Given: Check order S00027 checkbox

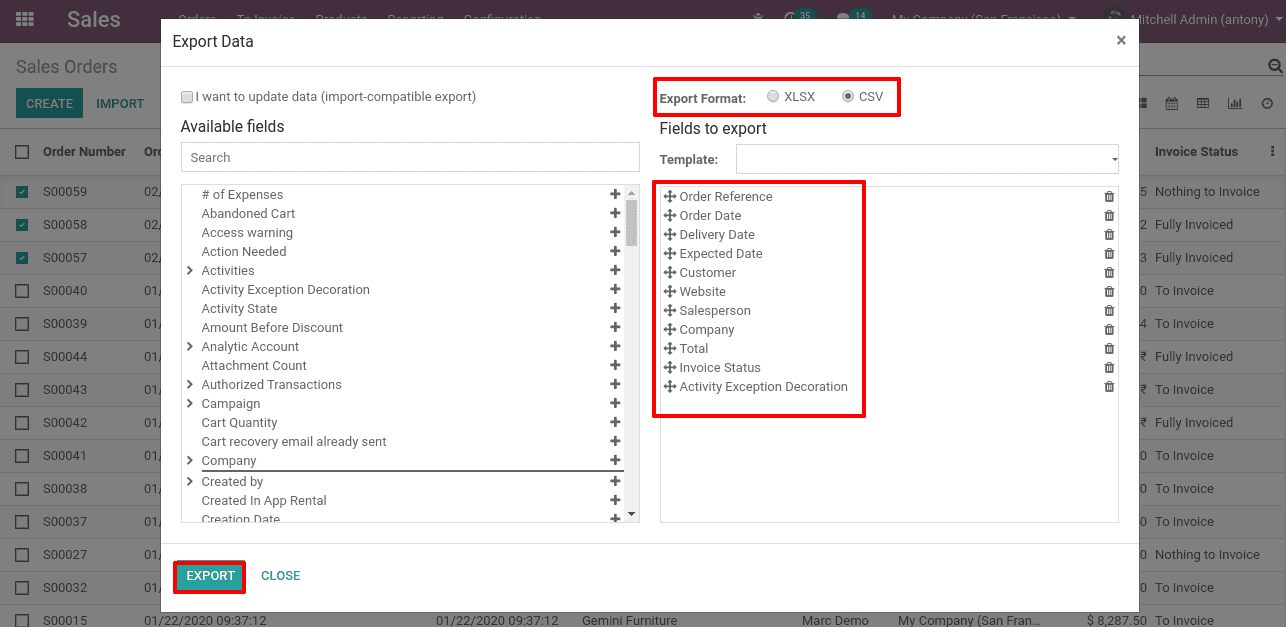Looking at the screenshot, I should click(x=22, y=555).
